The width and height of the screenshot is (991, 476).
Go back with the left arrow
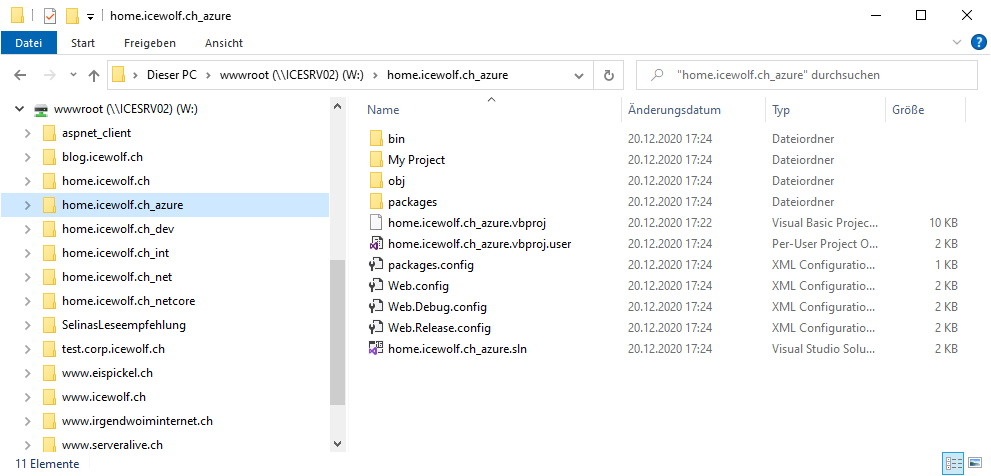click(x=20, y=75)
